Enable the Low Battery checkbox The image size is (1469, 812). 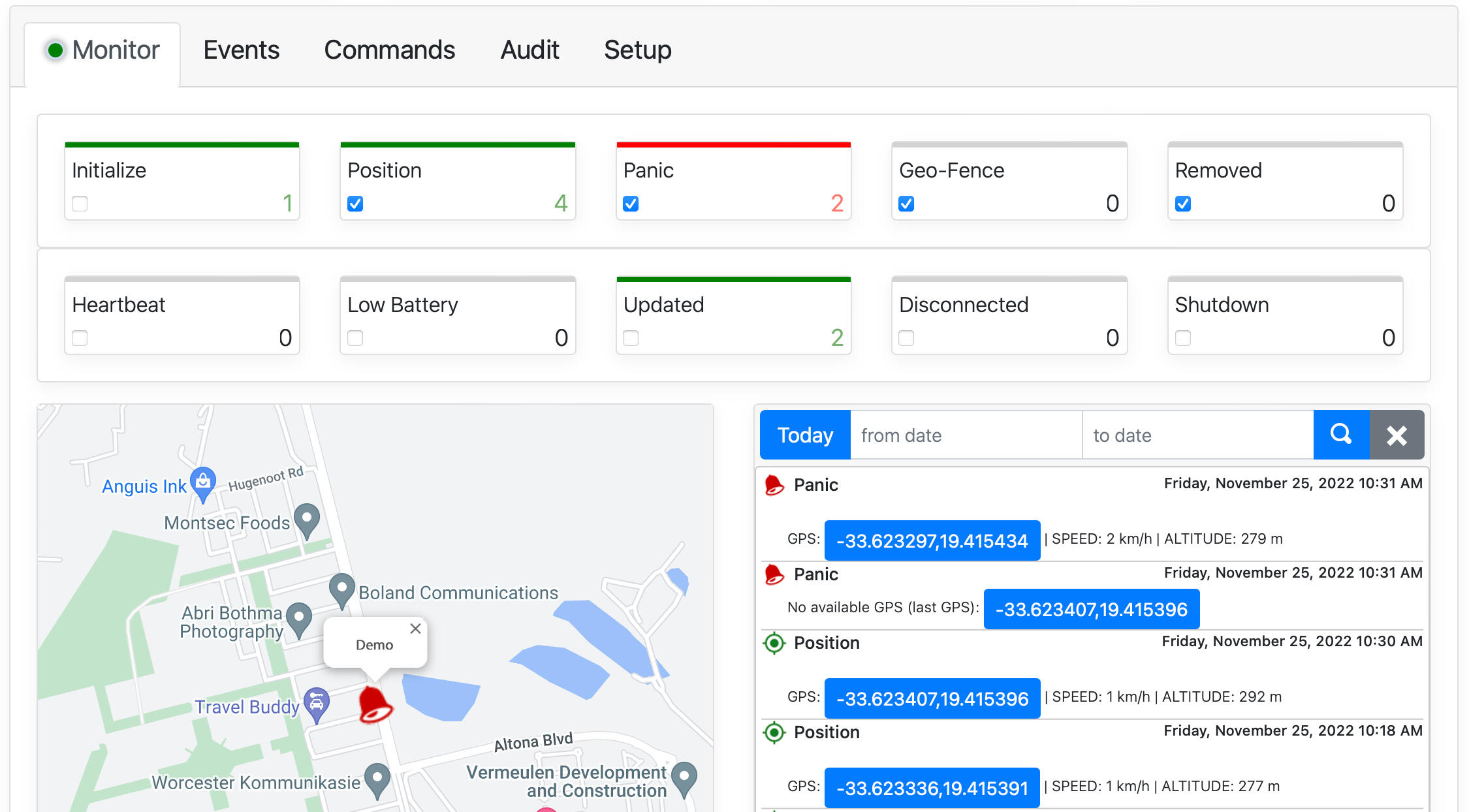pyautogui.click(x=355, y=338)
